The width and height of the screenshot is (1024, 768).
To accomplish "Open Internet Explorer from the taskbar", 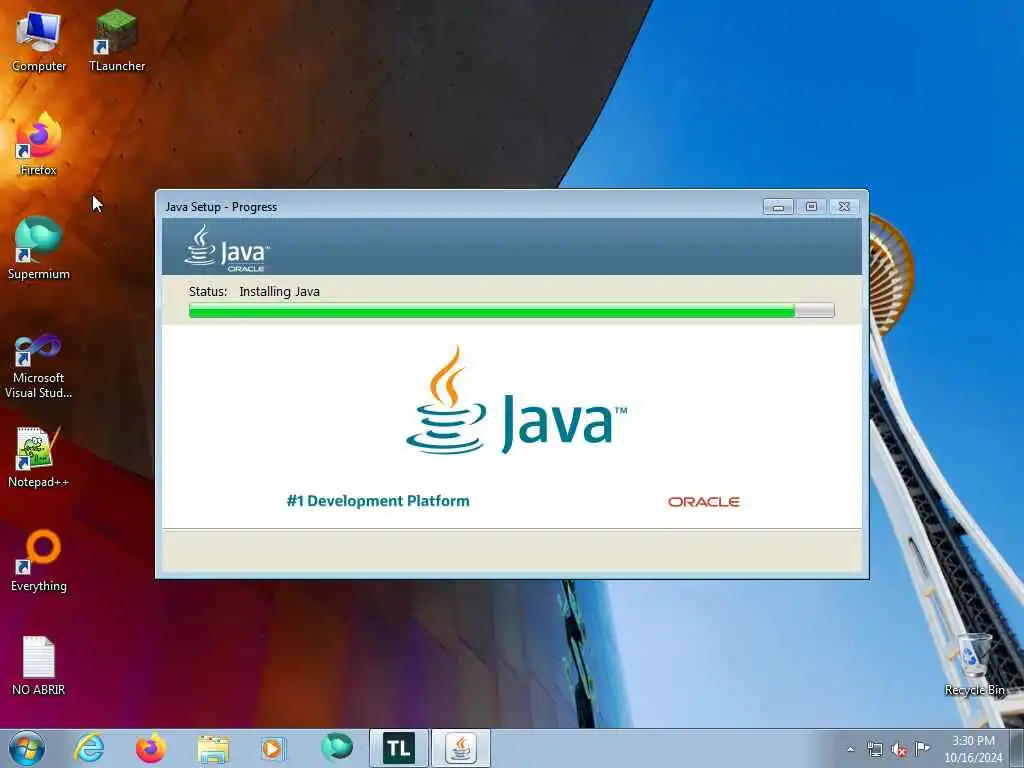I will pos(89,748).
